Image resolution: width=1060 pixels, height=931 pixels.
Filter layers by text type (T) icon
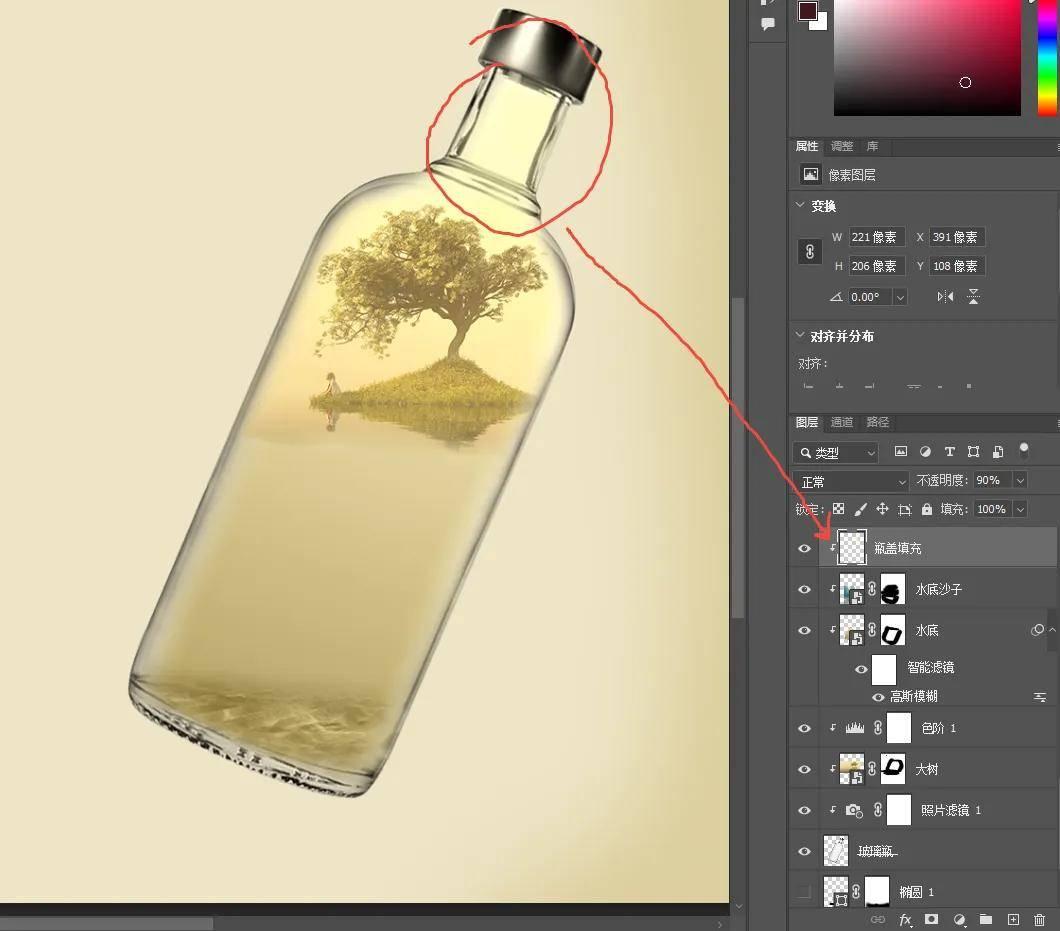(x=949, y=452)
